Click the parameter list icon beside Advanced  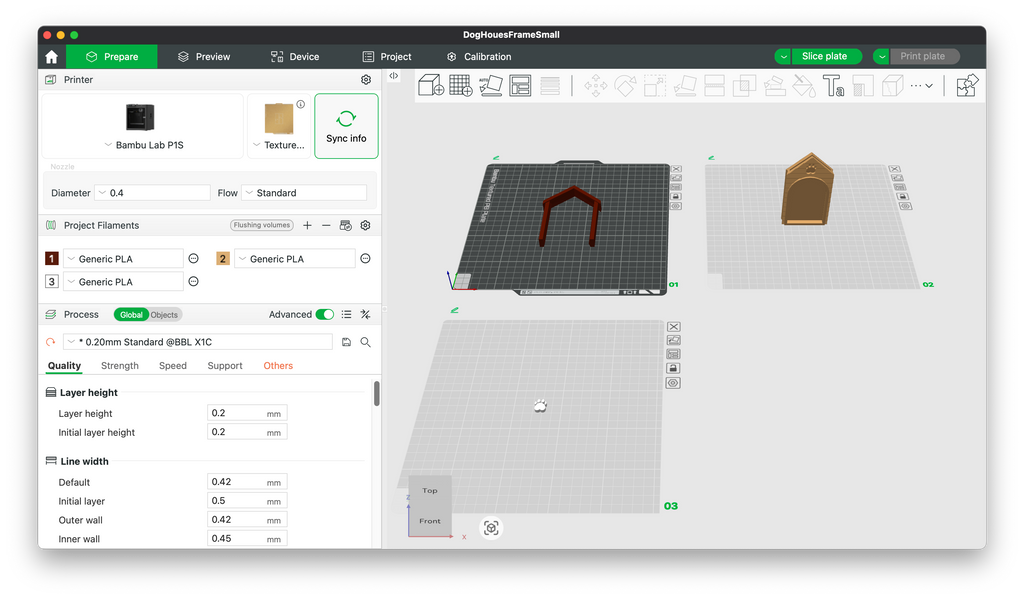click(347, 314)
